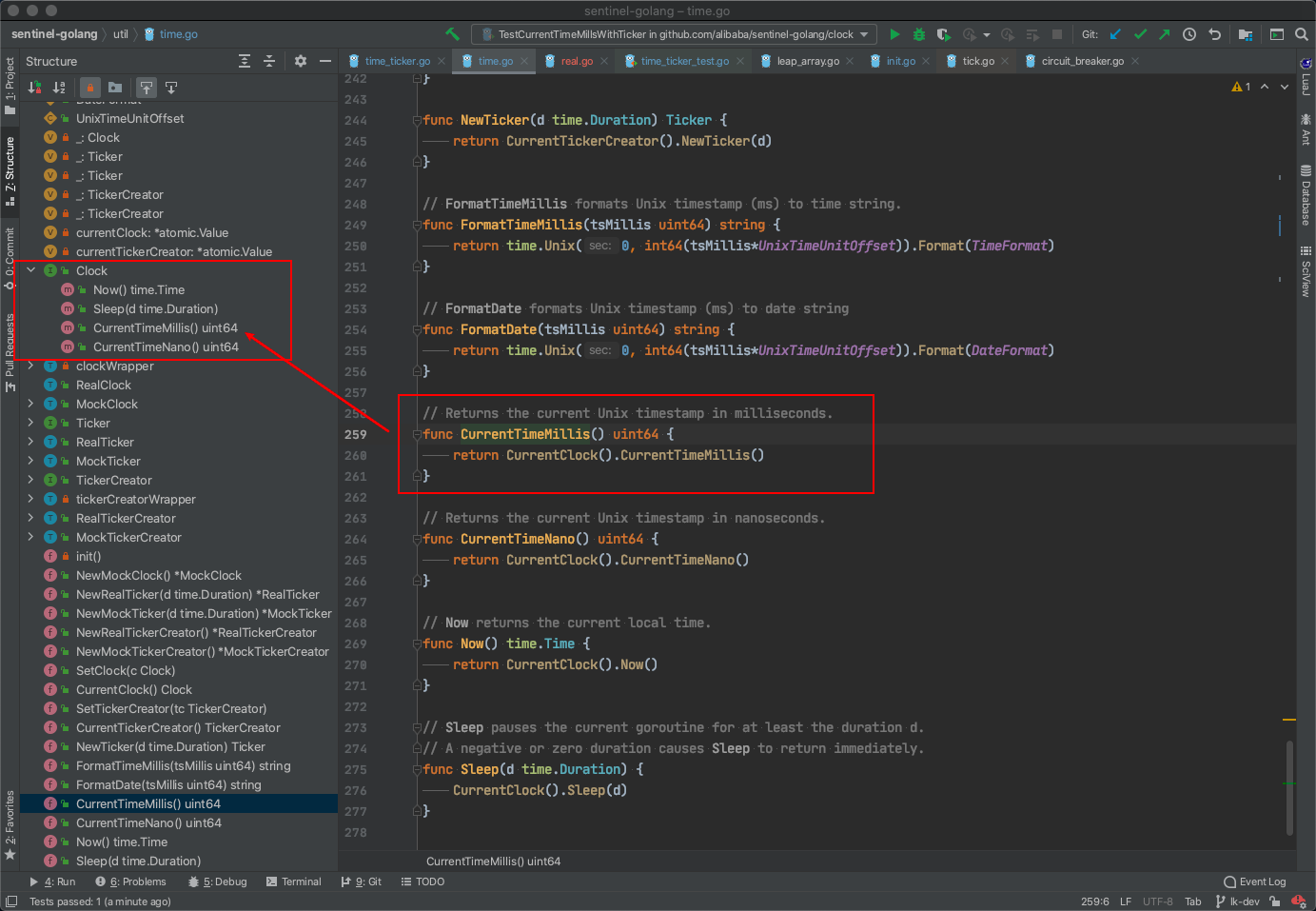Expand the MockTickerCreator node
The height and width of the screenshot is (911, 1316).
coord(31,537)
